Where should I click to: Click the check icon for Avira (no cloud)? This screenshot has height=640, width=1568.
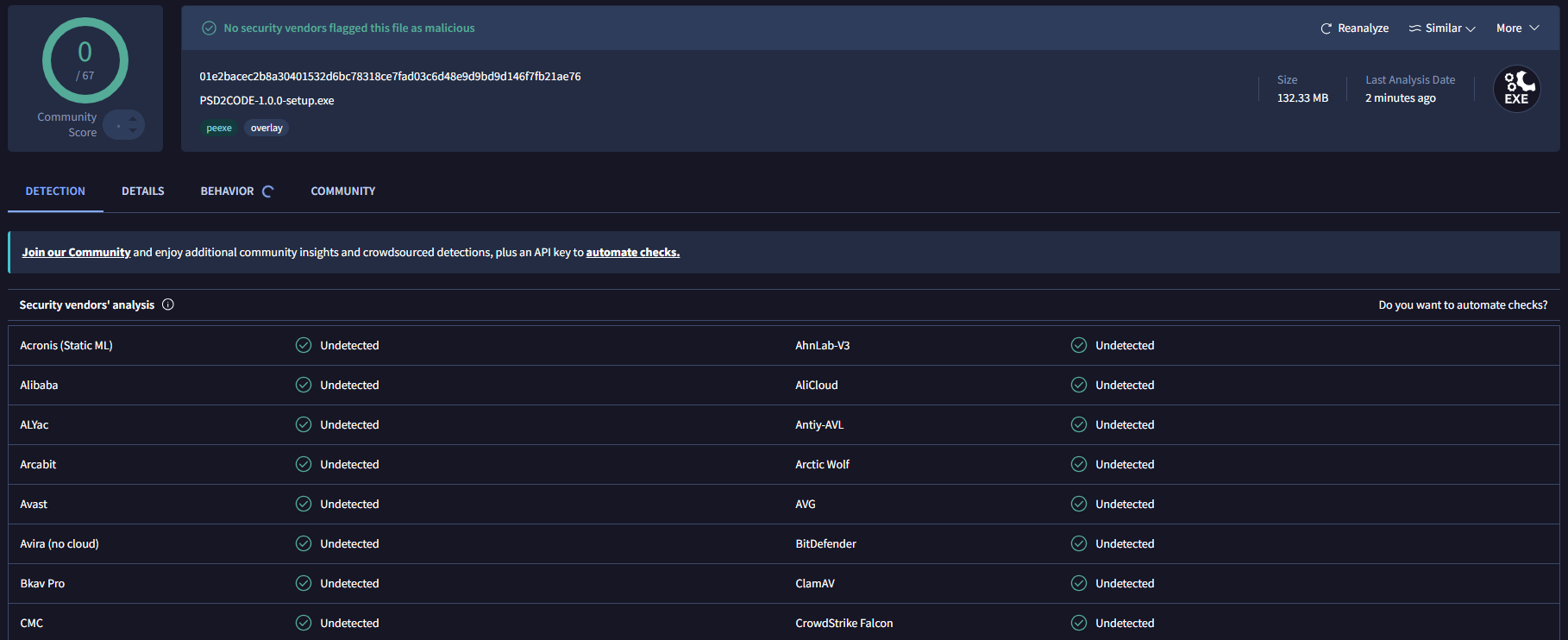(x=304, y=543)
